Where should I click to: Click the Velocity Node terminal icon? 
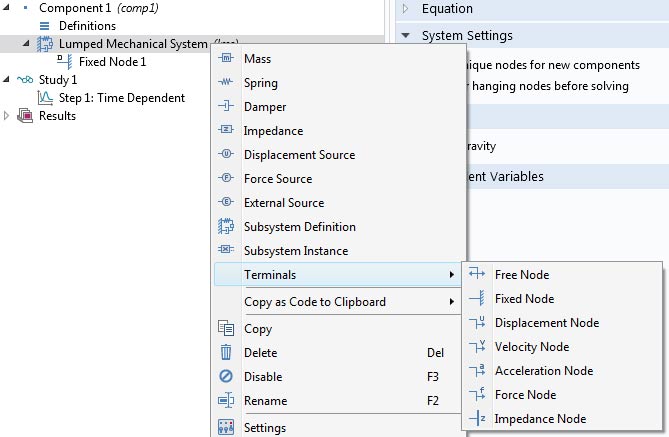click(477, 347)
